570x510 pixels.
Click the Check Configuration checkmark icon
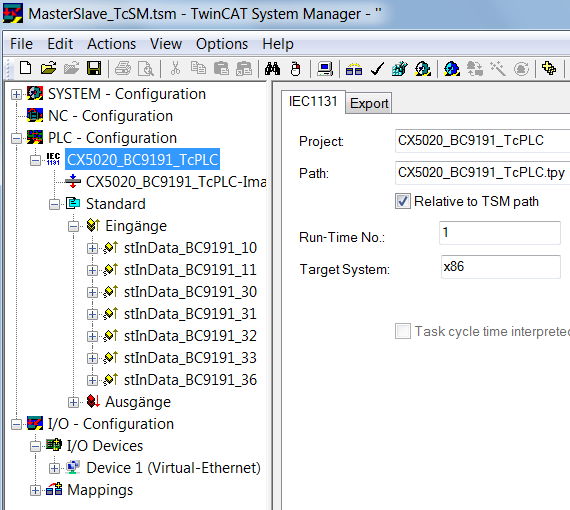(x=377, y=68)
